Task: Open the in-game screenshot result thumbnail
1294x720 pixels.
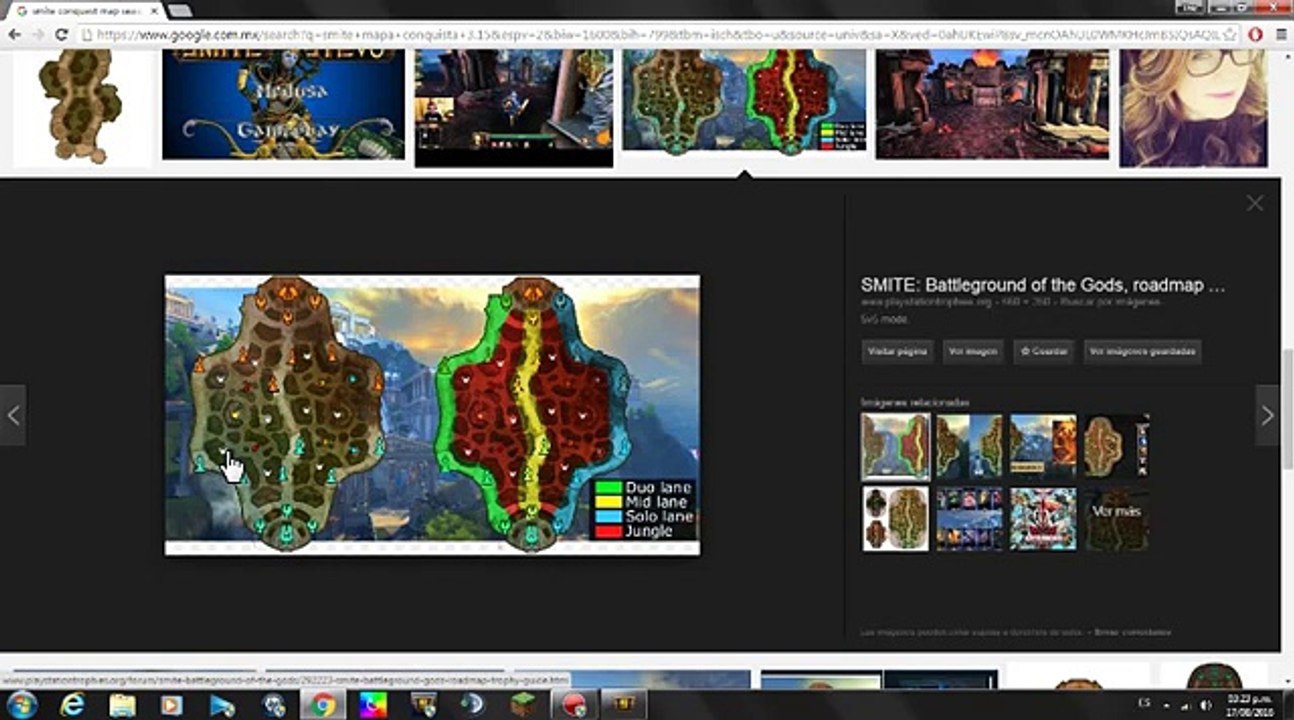Action: pyautogui.click(x=514, y=107)
